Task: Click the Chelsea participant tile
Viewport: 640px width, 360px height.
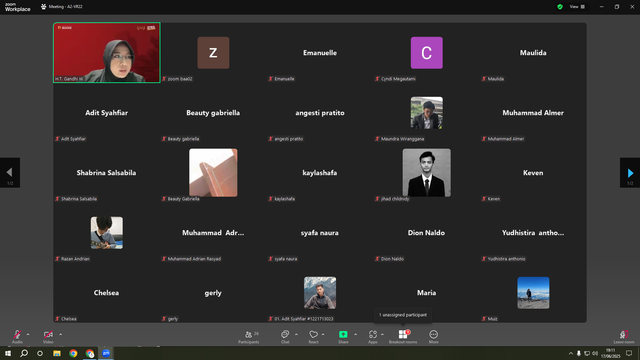Action: click(x=107, y=293)
